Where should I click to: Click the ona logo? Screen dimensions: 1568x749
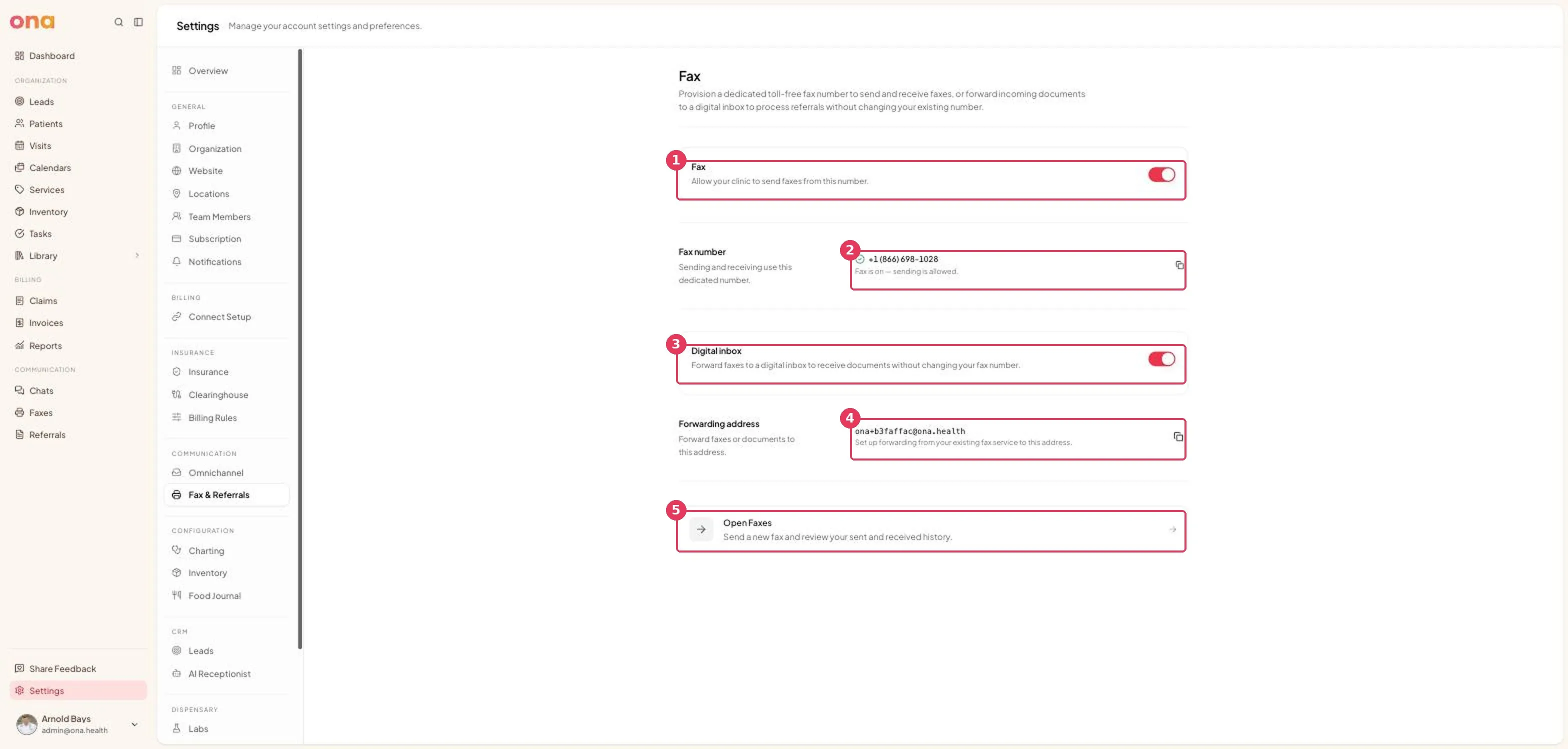coord(32,22)
